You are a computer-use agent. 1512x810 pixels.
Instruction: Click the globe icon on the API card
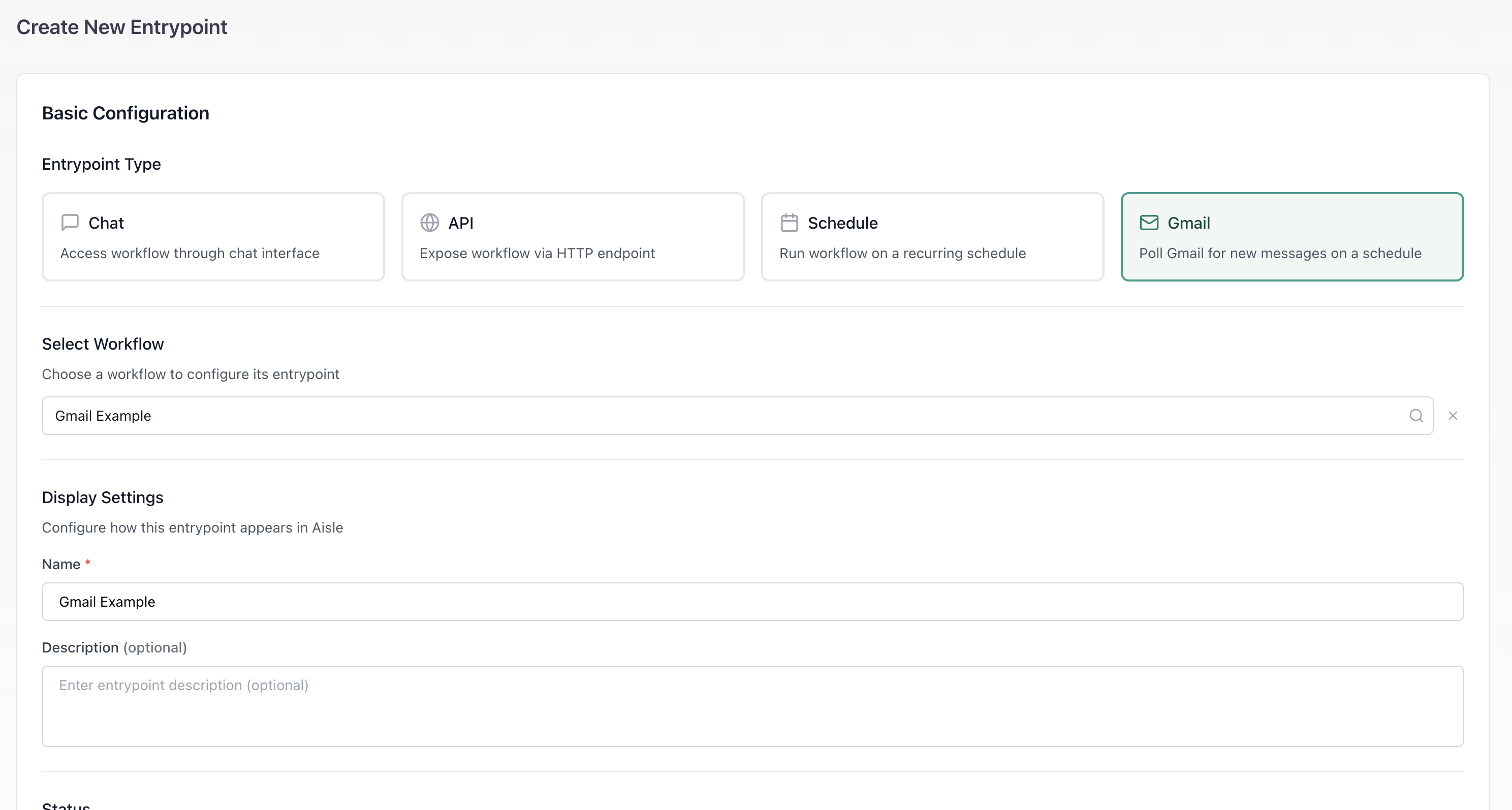(429, 223)
